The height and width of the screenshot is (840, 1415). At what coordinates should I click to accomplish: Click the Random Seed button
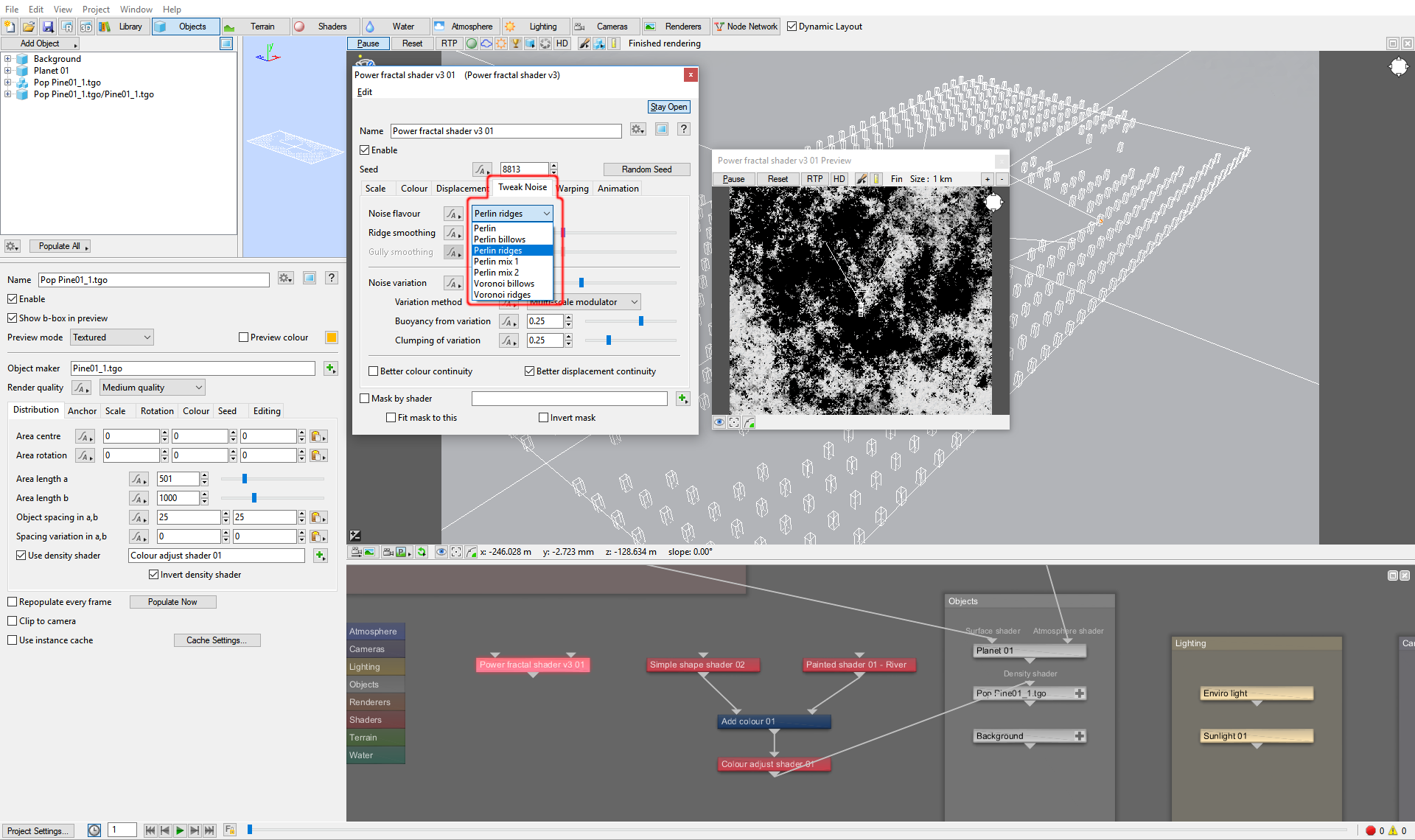tap(646, 169)
